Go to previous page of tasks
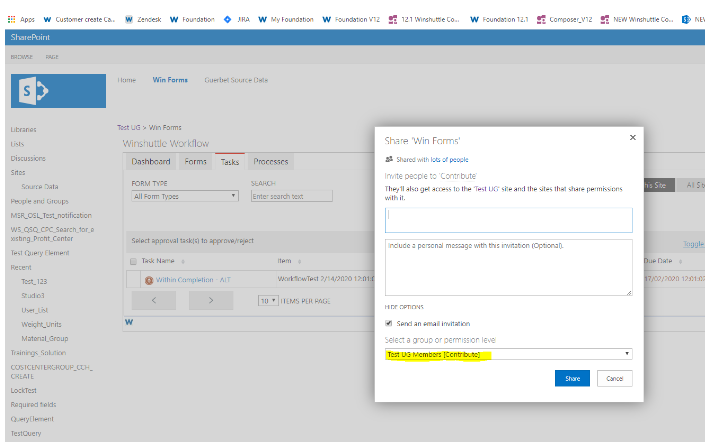 click(x=154, y=300)
